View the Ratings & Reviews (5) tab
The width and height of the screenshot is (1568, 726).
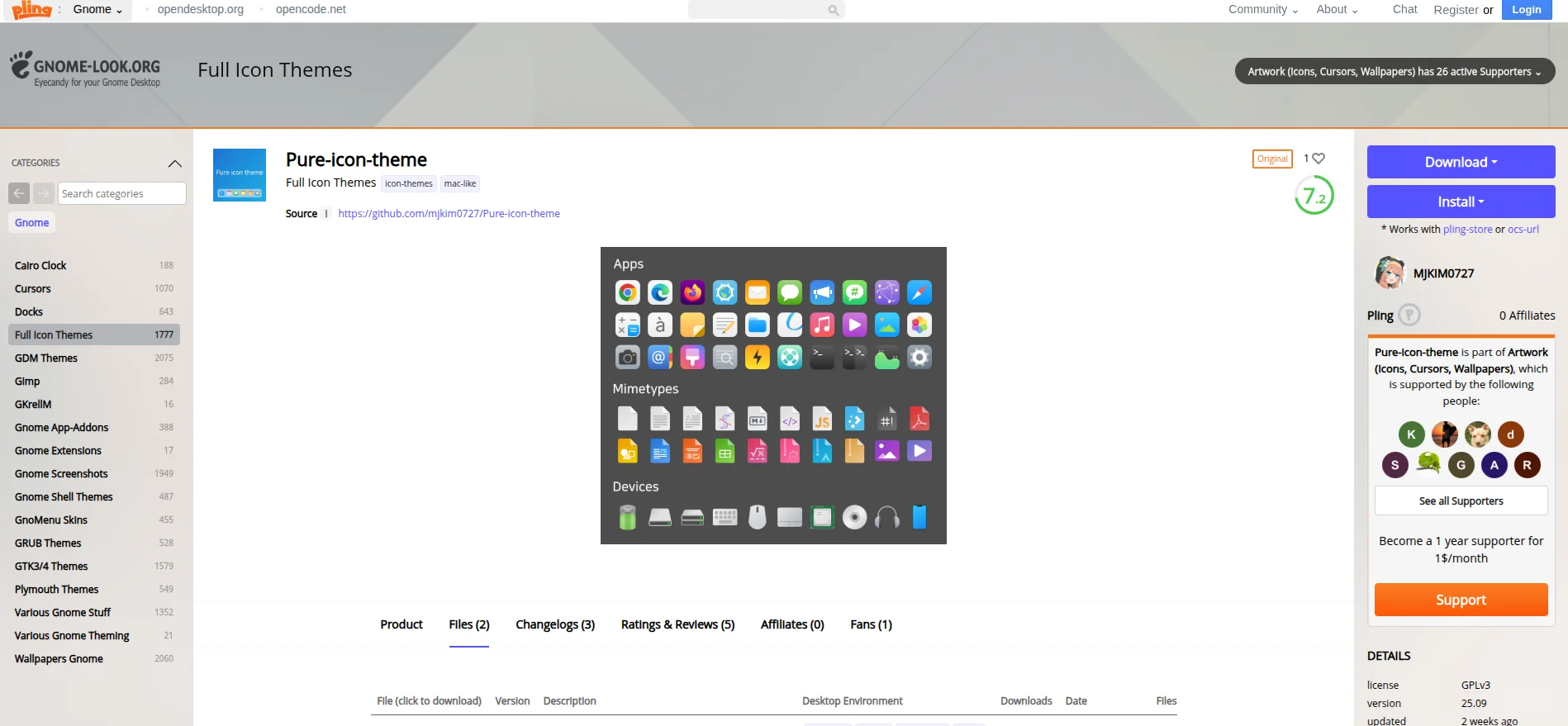[x=677, y=624]
